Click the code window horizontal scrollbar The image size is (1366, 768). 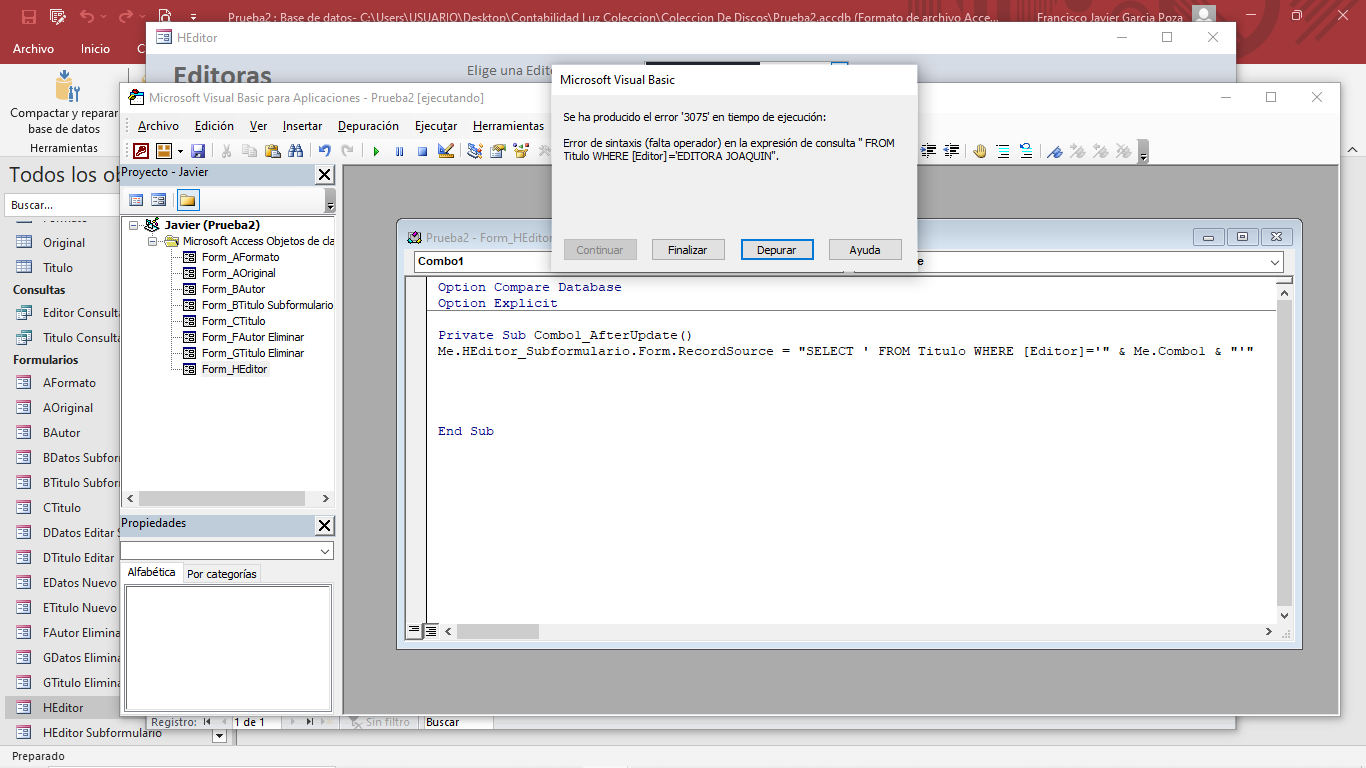coord(861,632)
